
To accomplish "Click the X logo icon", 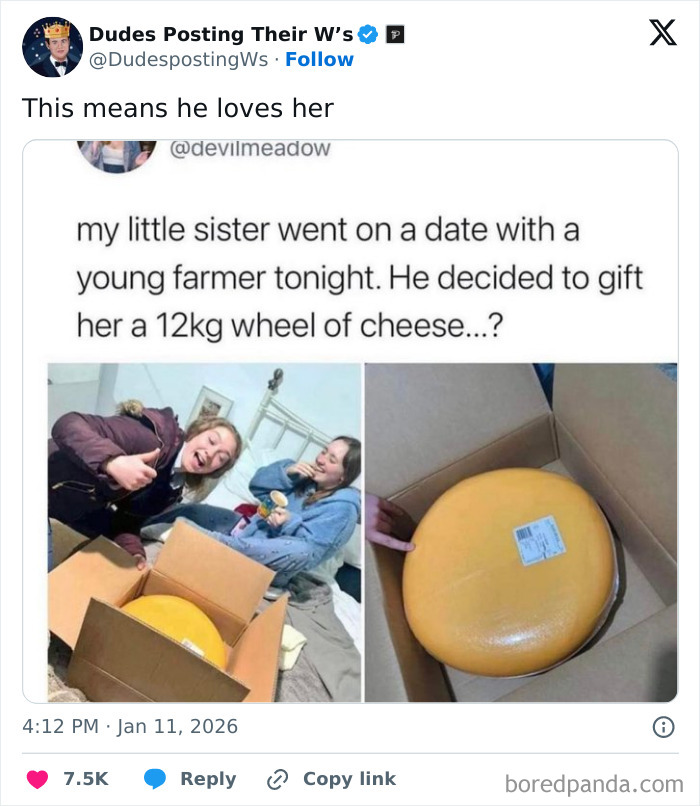I will pyautogui.click(x=662, y=33).
